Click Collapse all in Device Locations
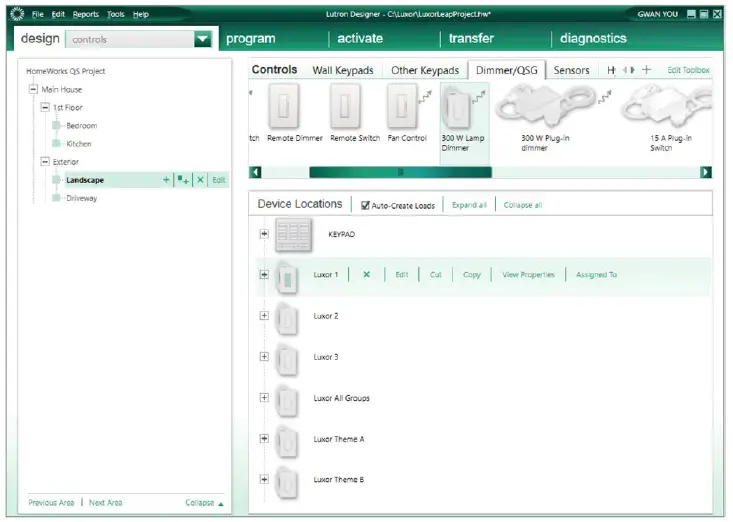The width and height of the screenshot is (733, 522). tap(523, 205)
